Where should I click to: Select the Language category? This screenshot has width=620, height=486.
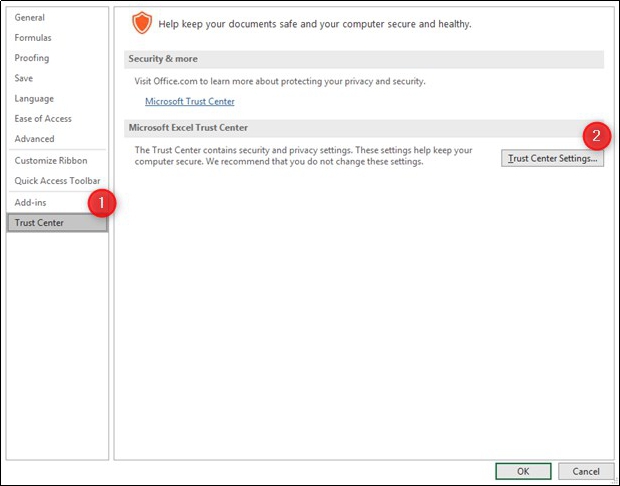tap(34, 99)
